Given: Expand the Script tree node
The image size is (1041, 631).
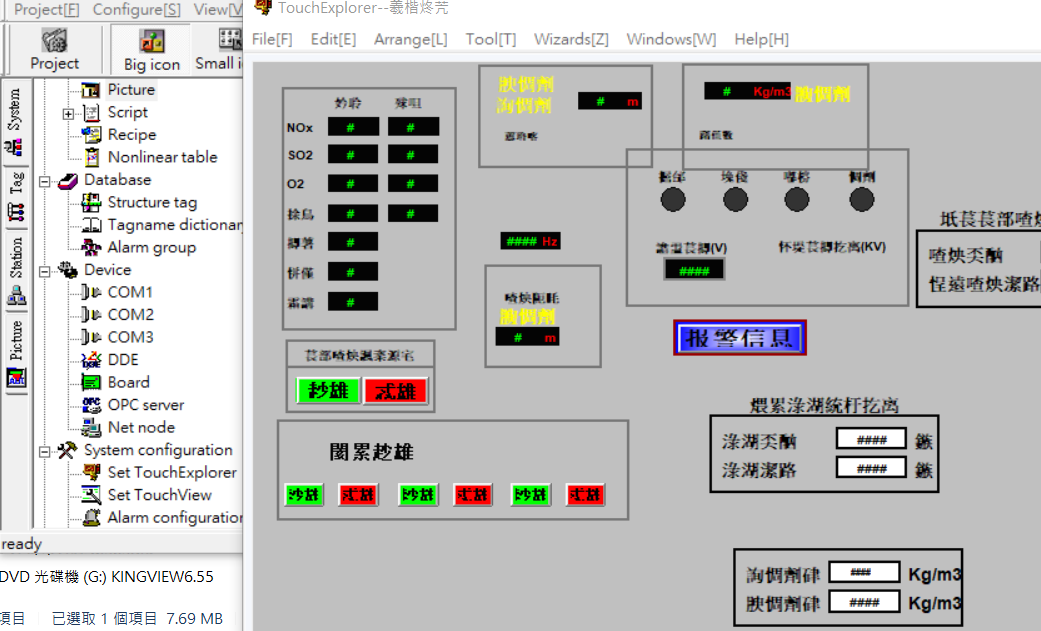Looking at the screenshot, I should (68, 113).
